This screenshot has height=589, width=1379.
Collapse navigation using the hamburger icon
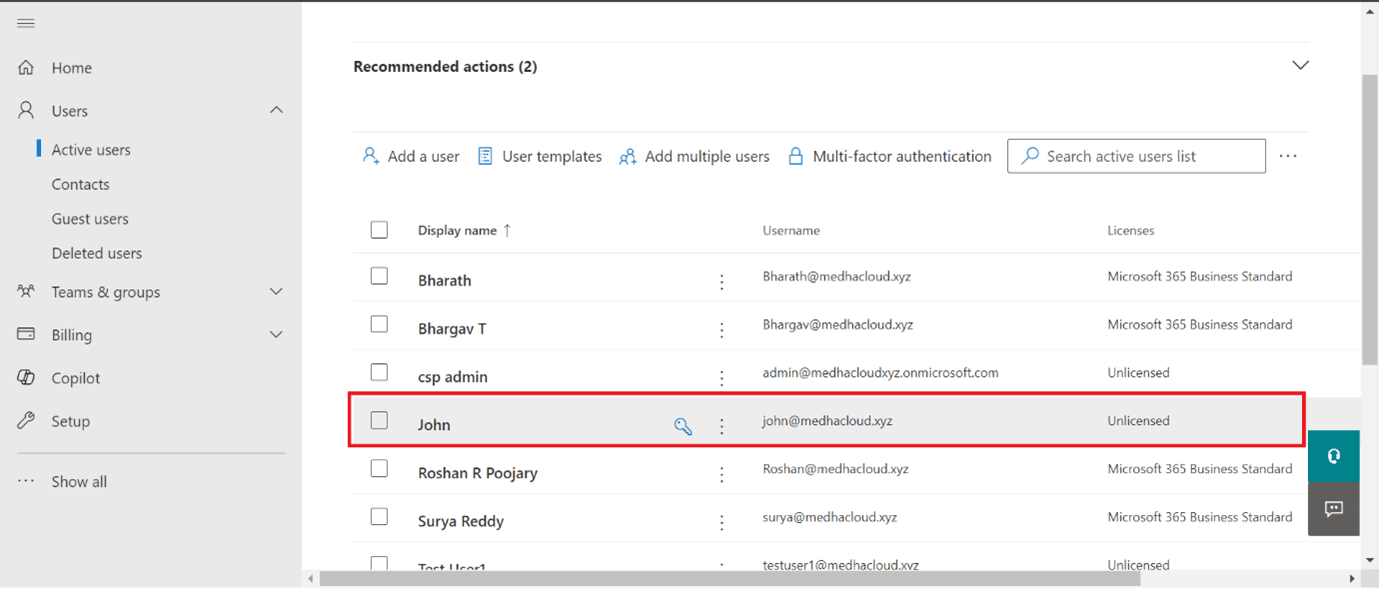point(25,22)
